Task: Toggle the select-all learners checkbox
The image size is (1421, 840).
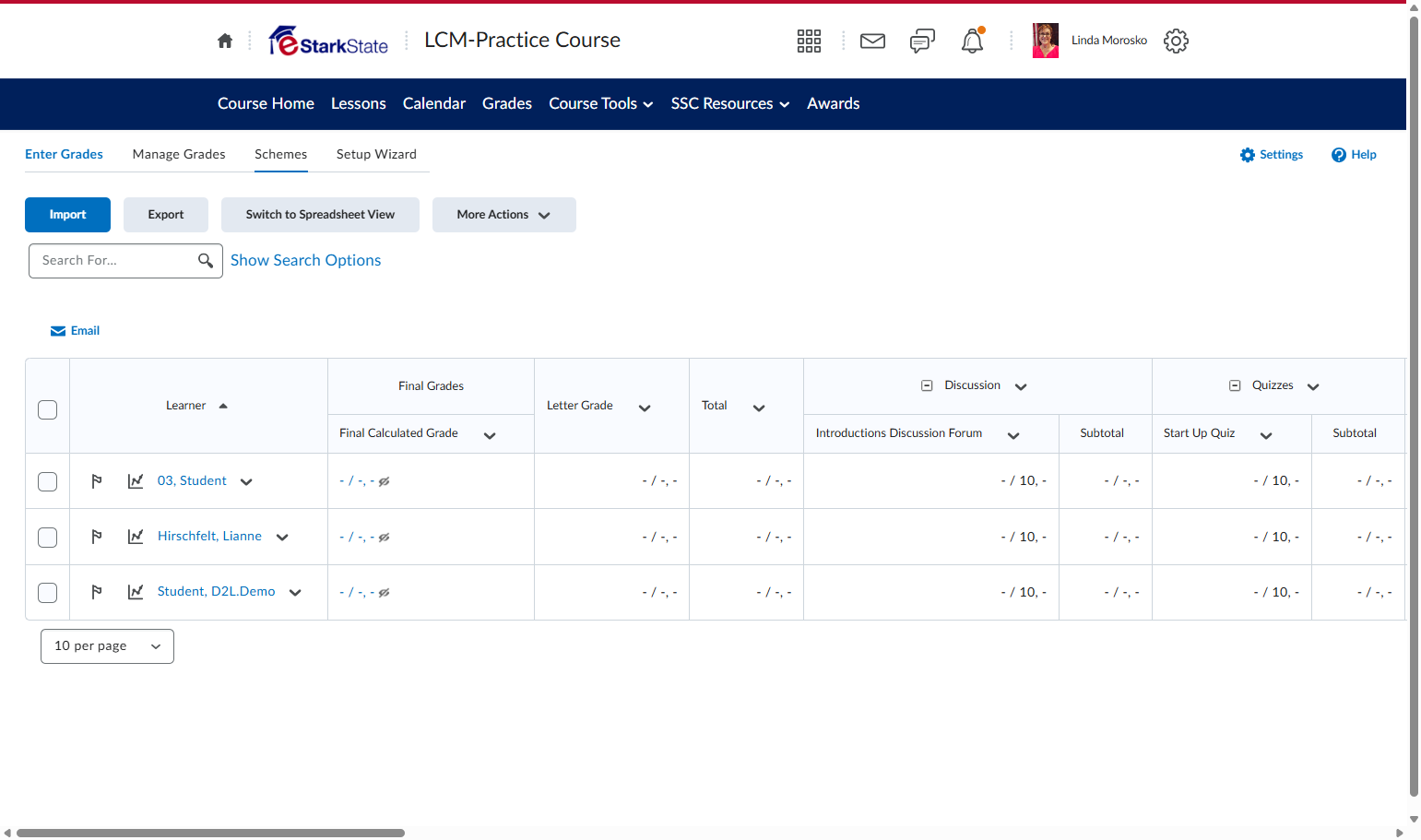Action: [48, 410]
